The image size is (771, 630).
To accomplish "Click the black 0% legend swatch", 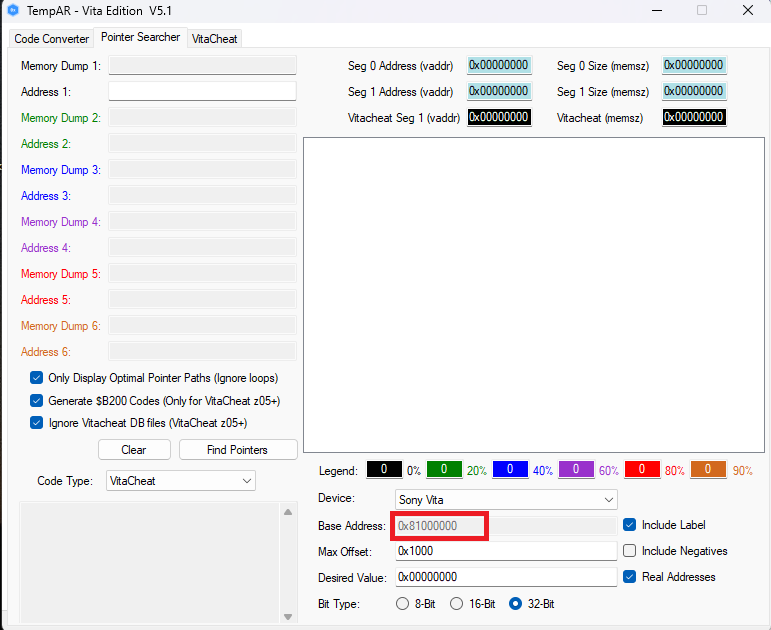I will (384, 470).
